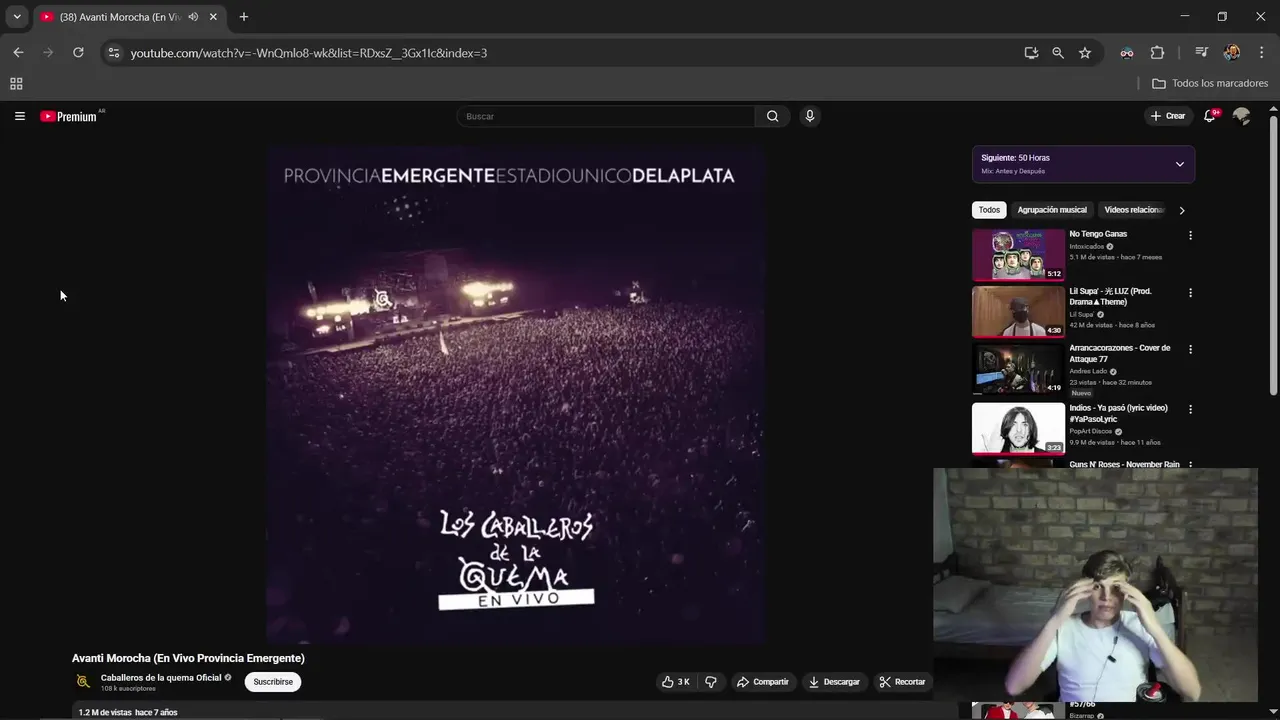Click the Avanti Morocha video title text
1280x720 pixels.
(x=188, y=658)
